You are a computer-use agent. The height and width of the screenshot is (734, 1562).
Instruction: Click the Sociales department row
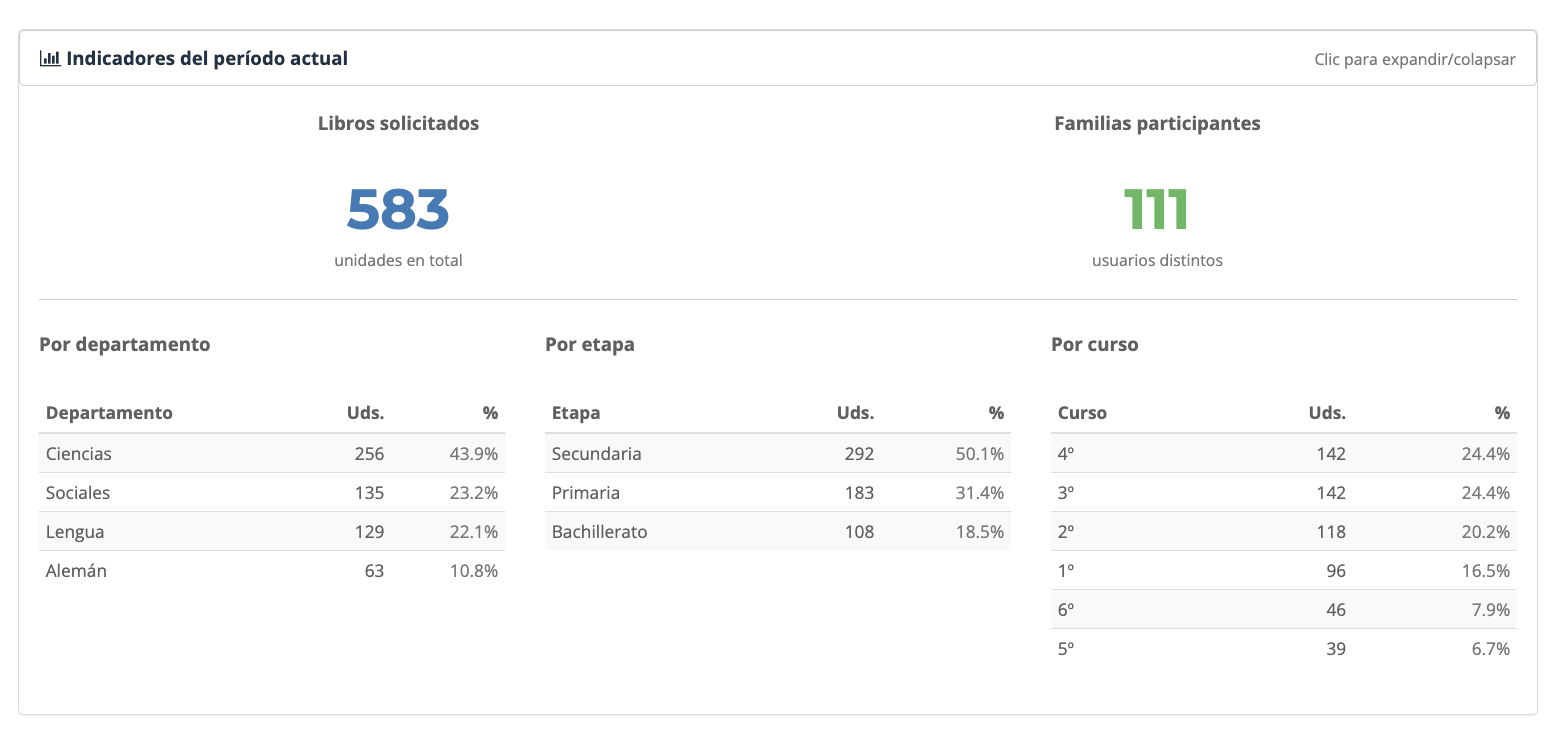272,492
